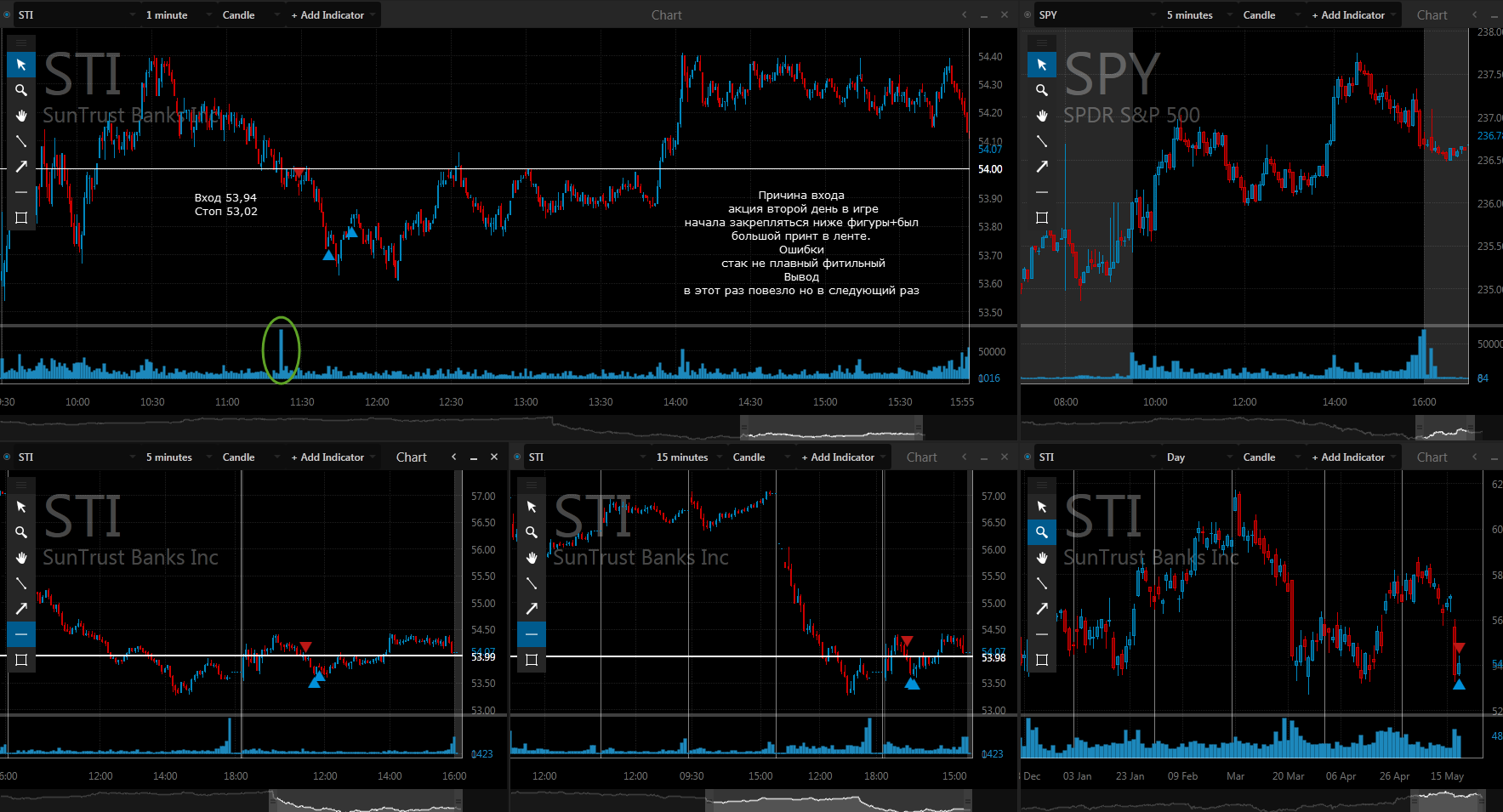Click Add Indicator in STI 5 minutes panel
This screenshot has height=812, width=1503.
tap(332, 457)
